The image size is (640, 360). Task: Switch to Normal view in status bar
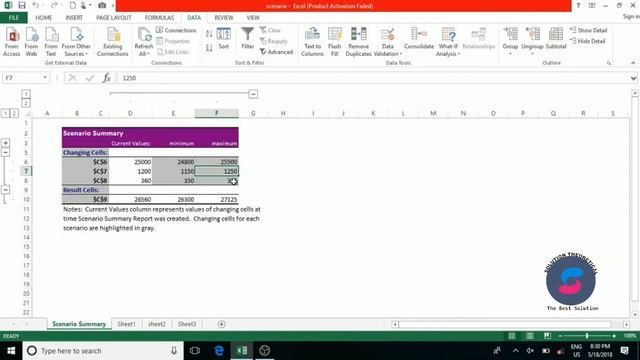[x=512, y=336]
